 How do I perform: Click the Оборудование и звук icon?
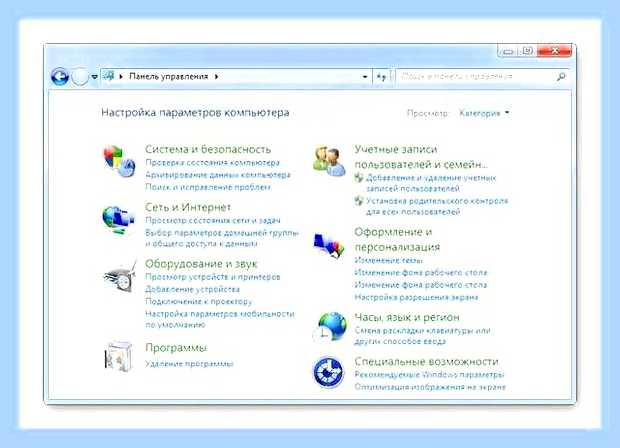(119, 276)
